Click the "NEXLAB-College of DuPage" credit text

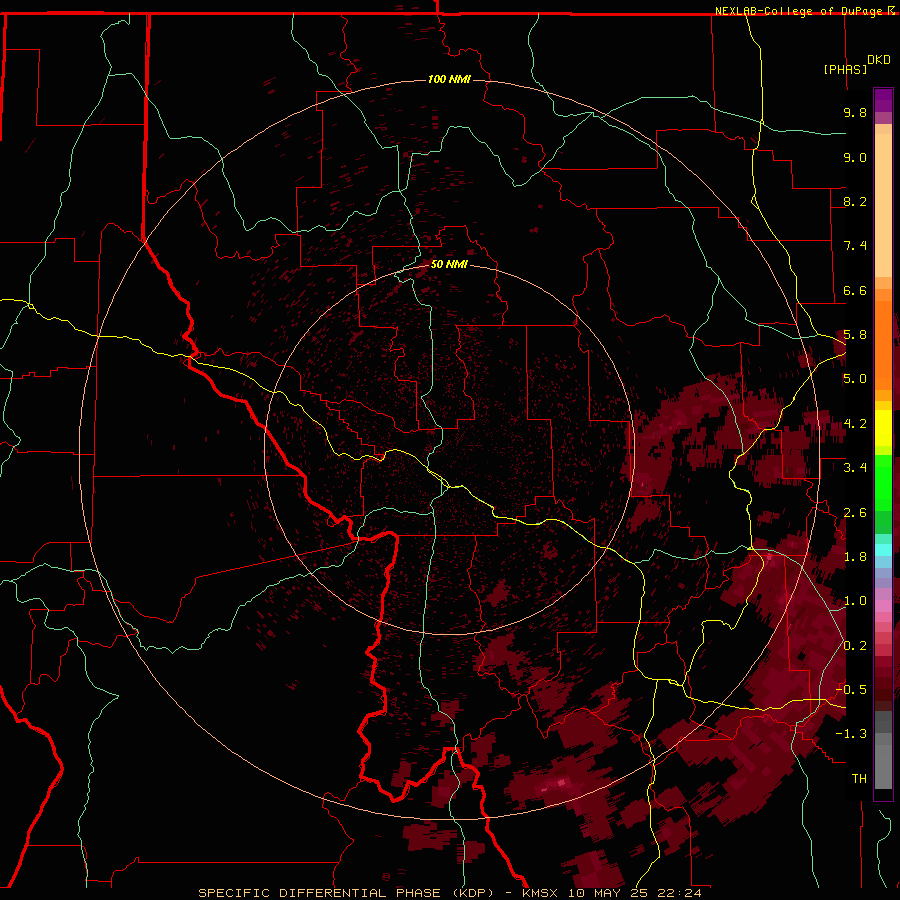[798, 11]
